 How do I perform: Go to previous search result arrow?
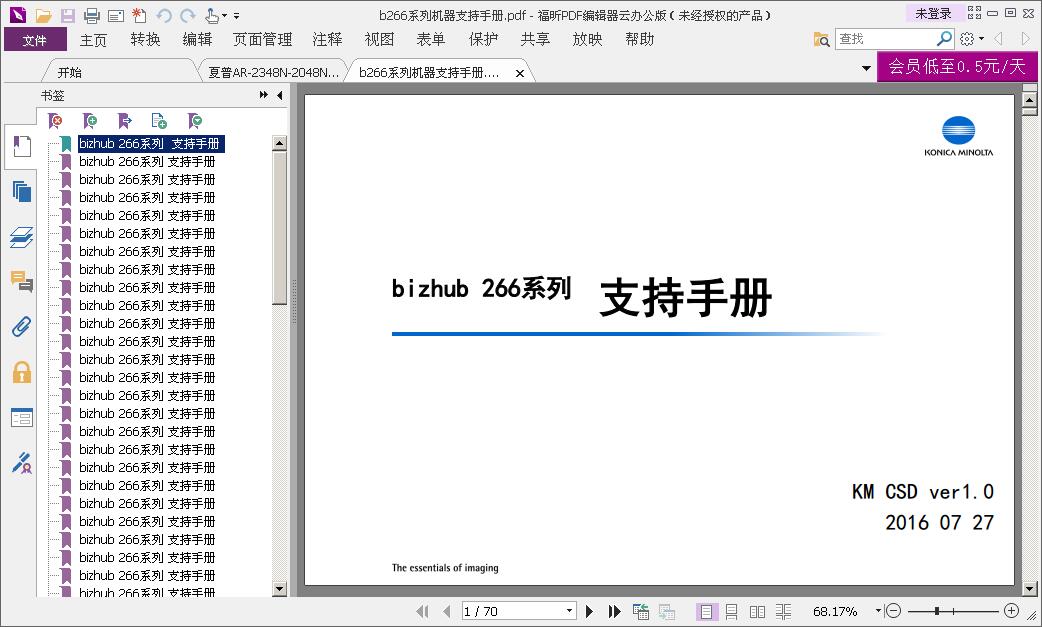(x=998, y=39)
